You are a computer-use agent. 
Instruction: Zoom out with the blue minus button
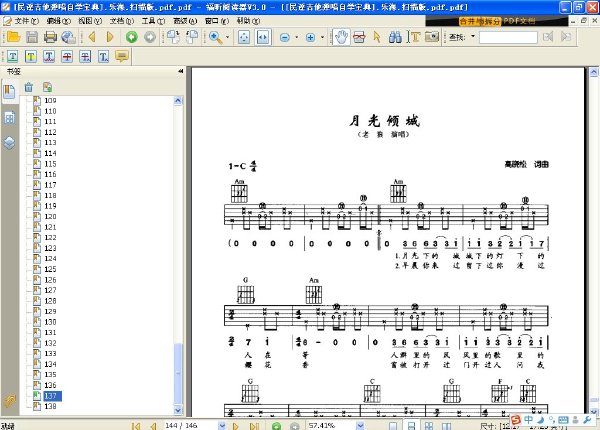coord(285,37)
